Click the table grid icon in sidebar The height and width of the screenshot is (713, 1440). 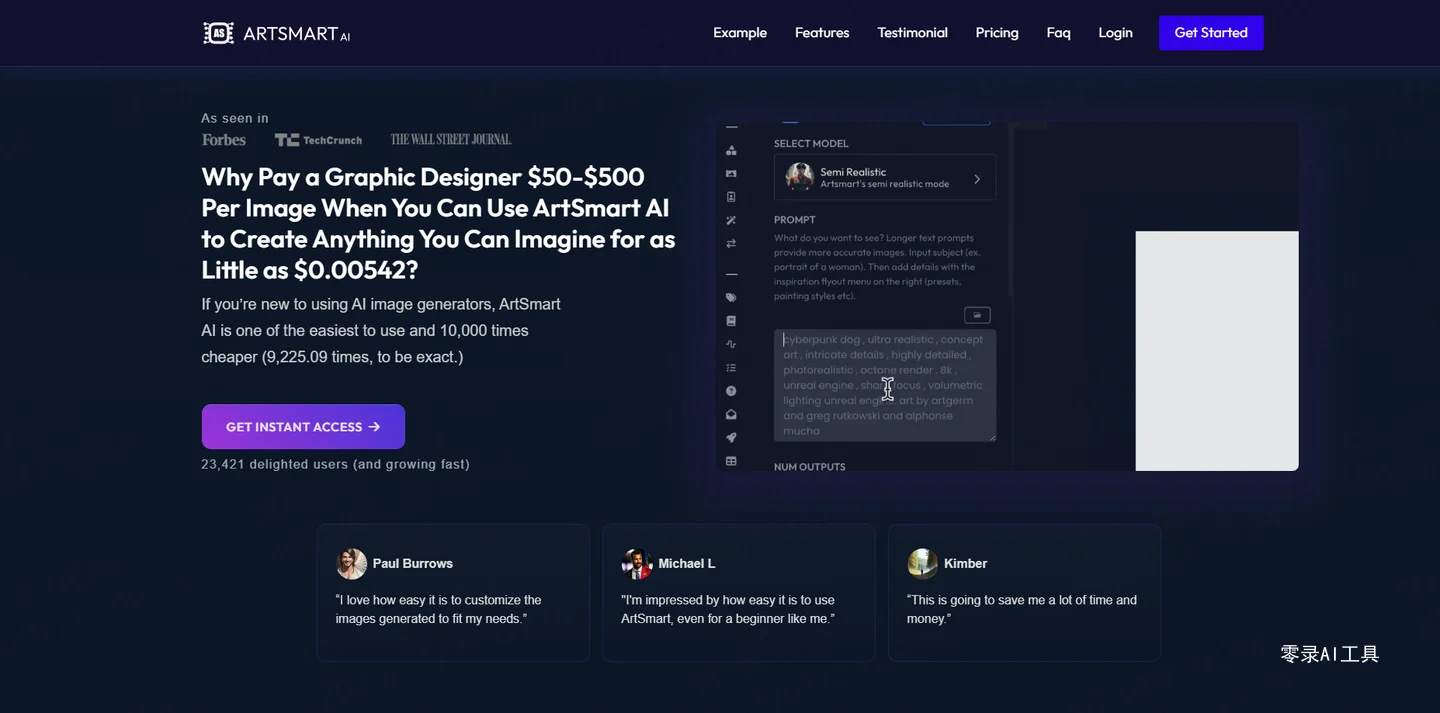tap(731, 461)
